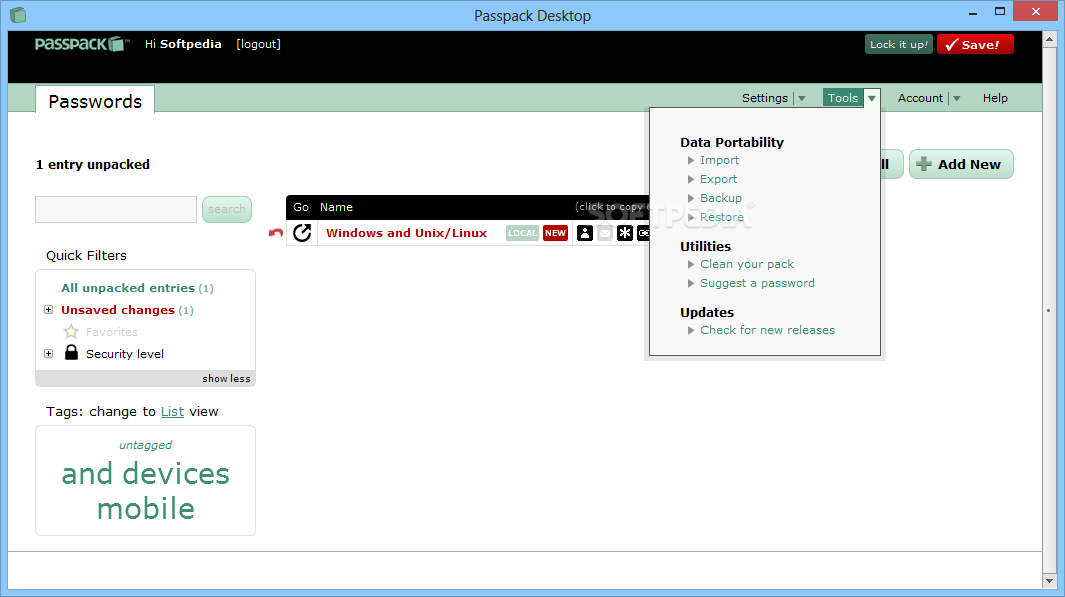1065x597 pixels.
Task: Click the Security level padlock icon
Action: pos(71,352)
